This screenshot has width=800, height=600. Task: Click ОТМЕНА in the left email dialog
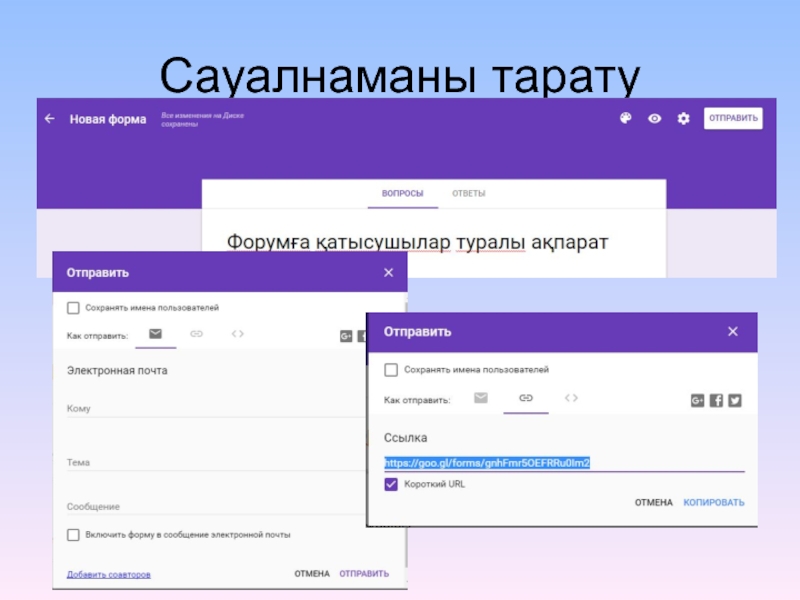pyautogui.click(x=312, y=574)
